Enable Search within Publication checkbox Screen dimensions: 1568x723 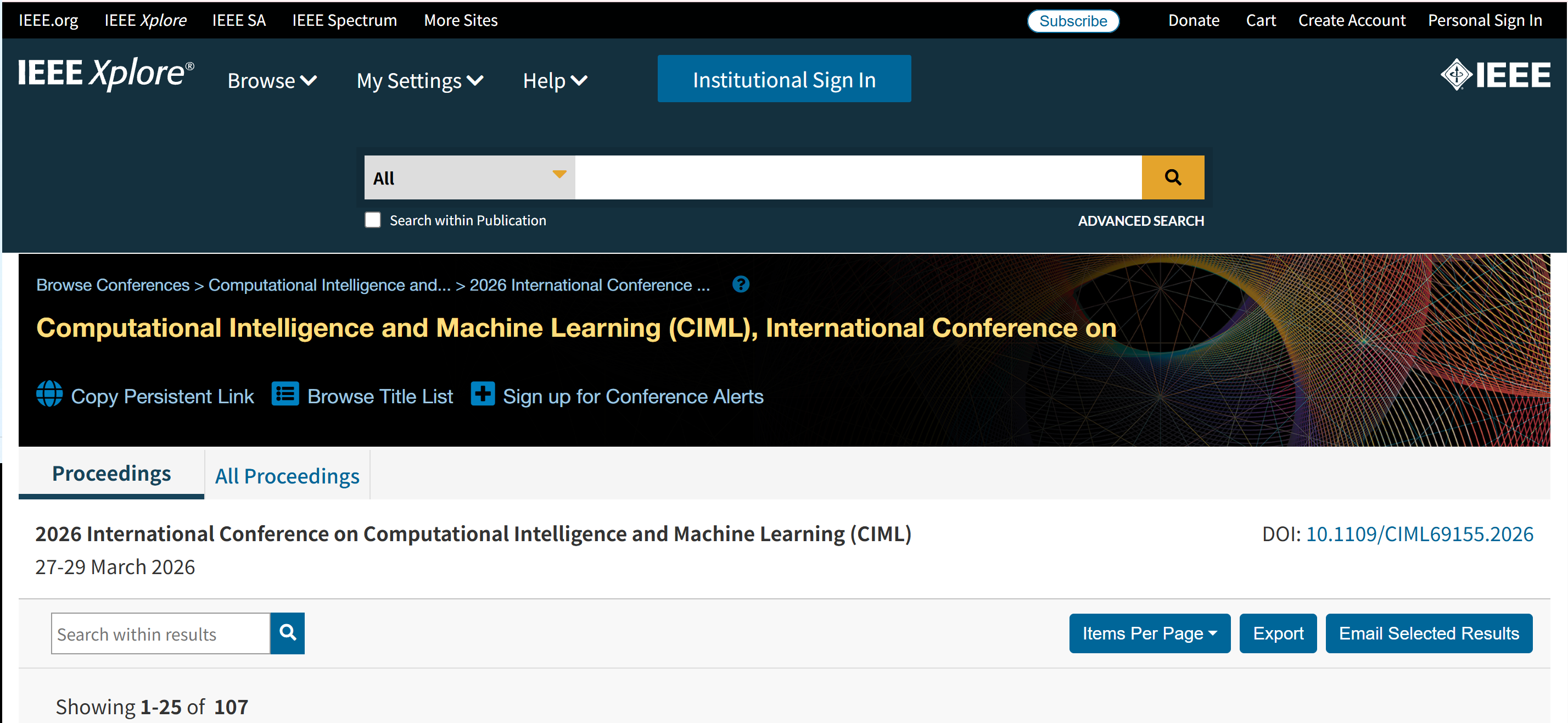[x=373, y=220]
